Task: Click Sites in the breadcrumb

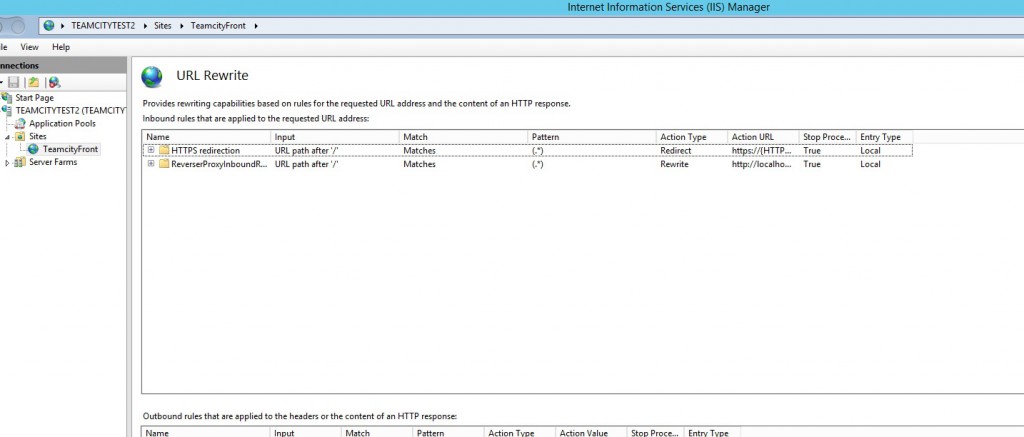Action: 163,26
